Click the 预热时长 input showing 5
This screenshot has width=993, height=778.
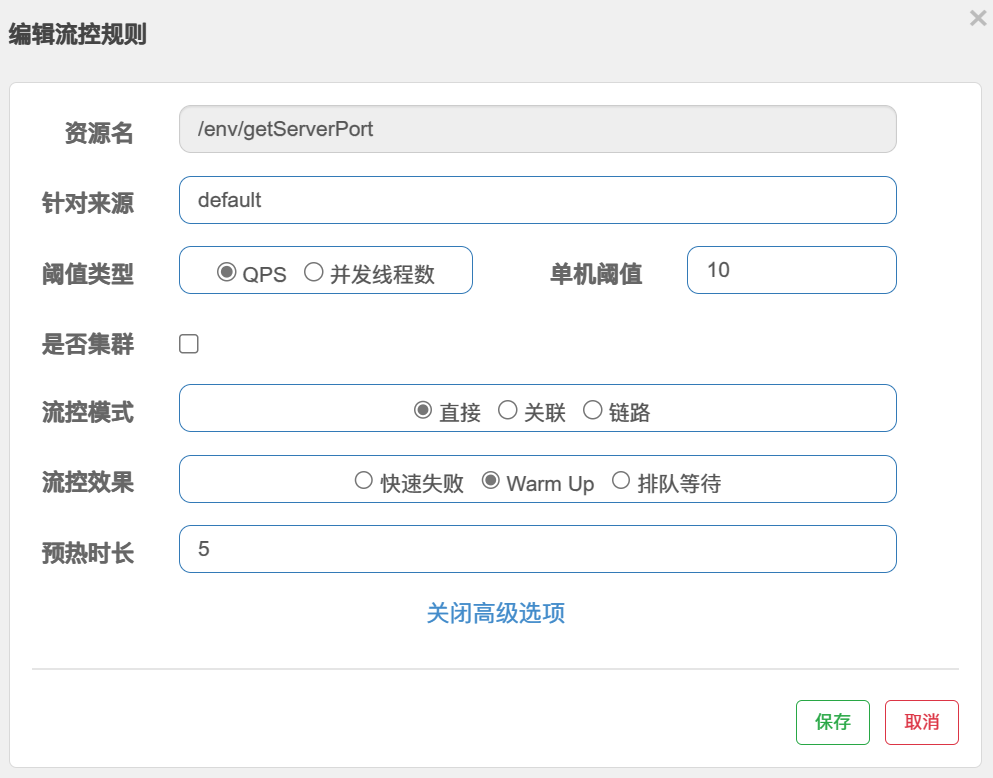pyautogui.click(x=538, y=549)
